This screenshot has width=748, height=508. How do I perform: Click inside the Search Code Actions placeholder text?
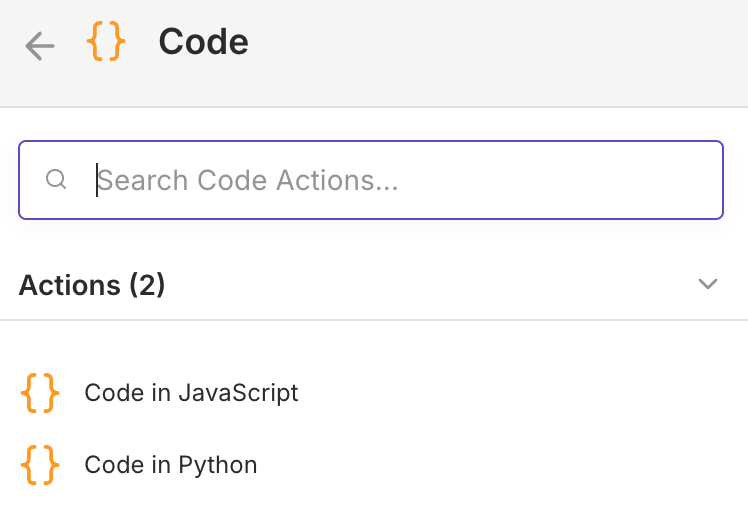[248, 180]
